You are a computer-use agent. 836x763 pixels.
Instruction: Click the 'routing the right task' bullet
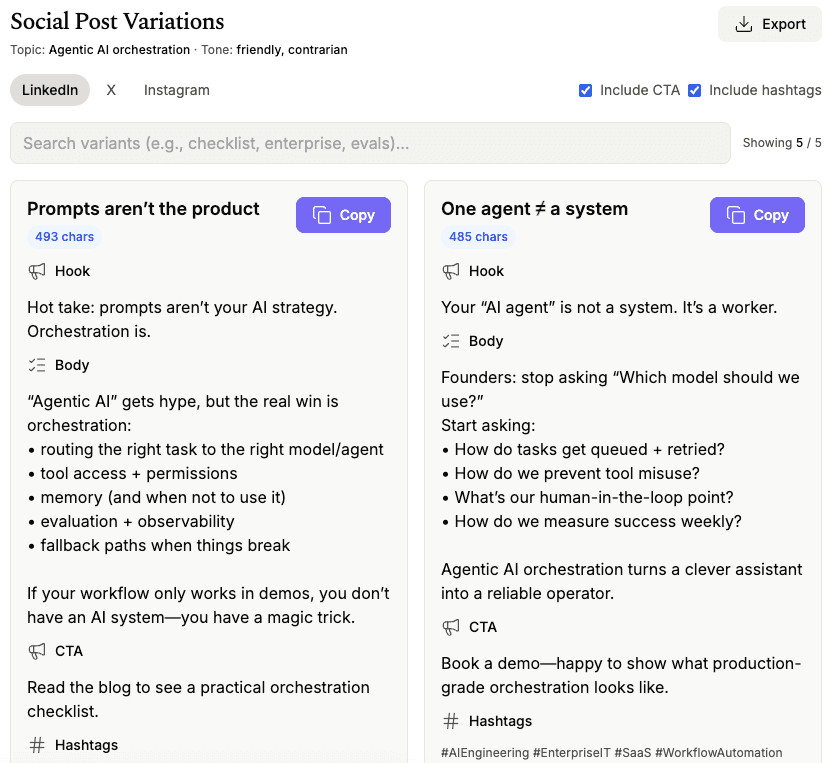pos(206,449)
